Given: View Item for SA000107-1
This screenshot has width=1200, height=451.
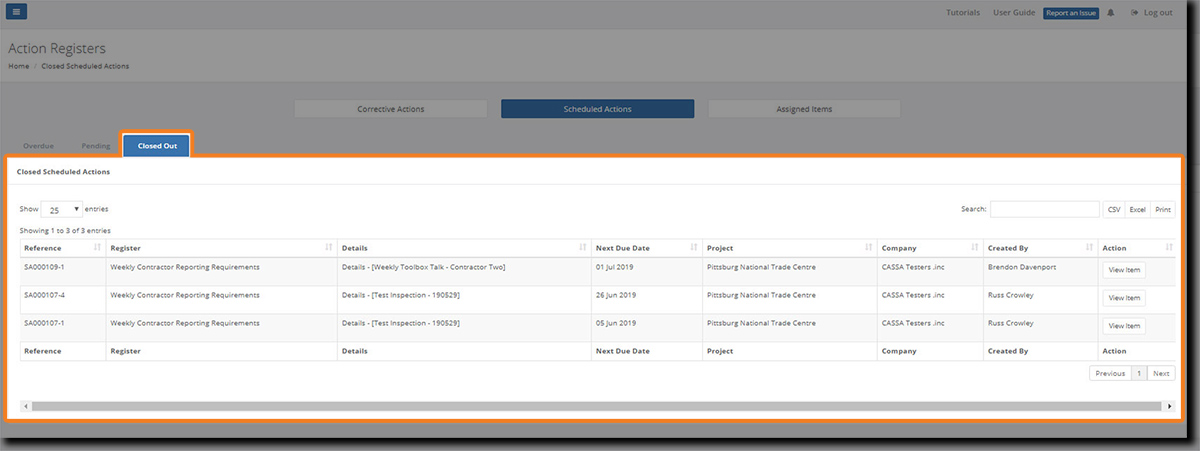Looking at the screenshot, I should point(1124,326).
